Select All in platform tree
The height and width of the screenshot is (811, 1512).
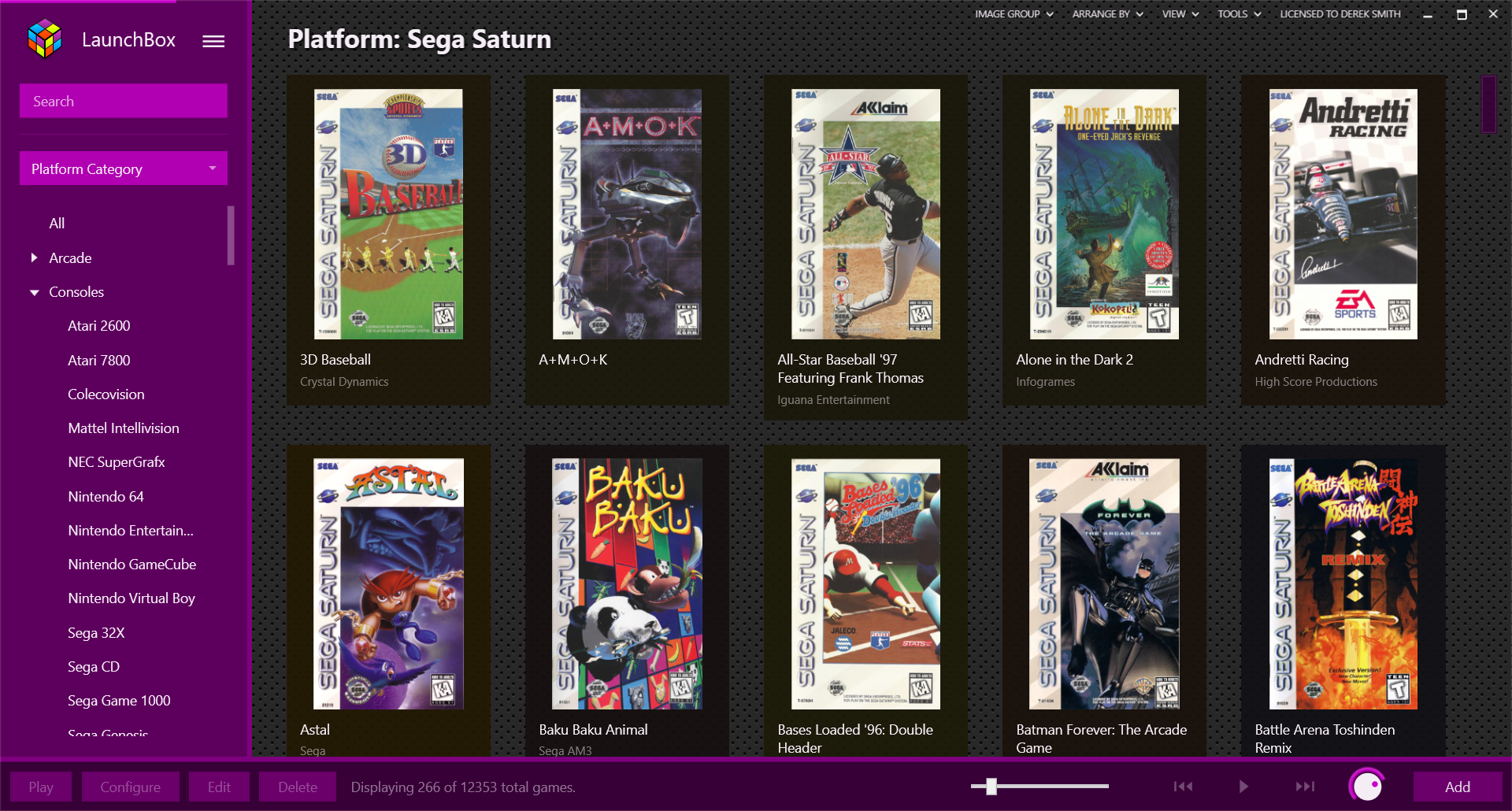(57, 224)
